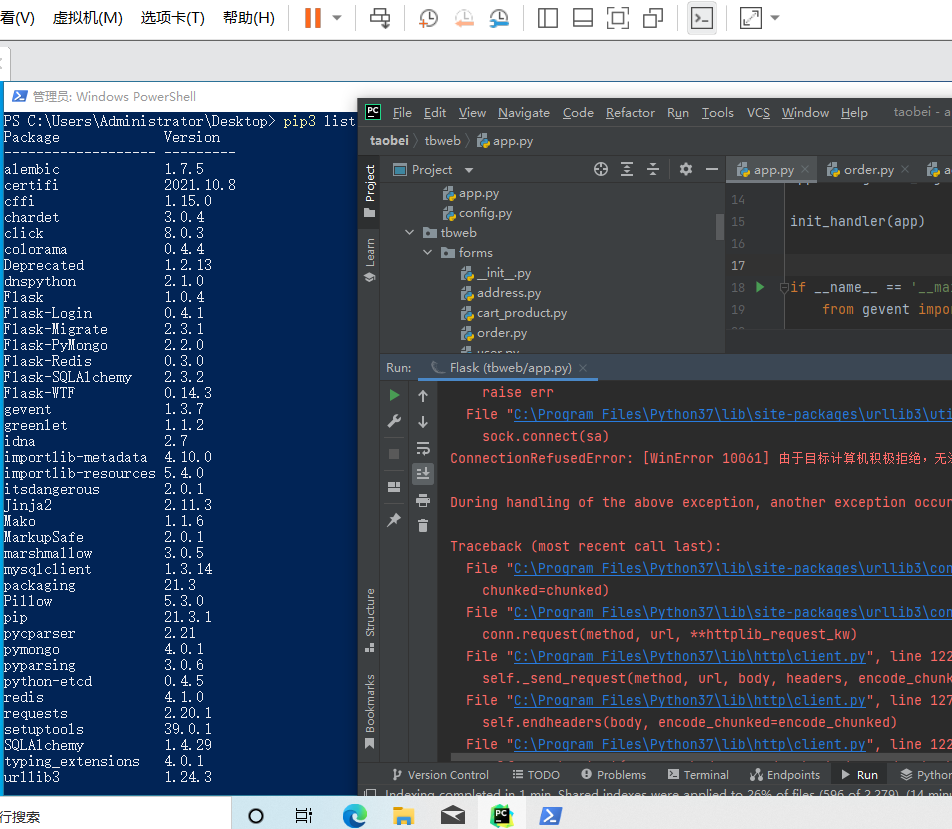Switch to the order.py editor tab
This screenshot has height=829, width=952.
[x=868, y=170]
